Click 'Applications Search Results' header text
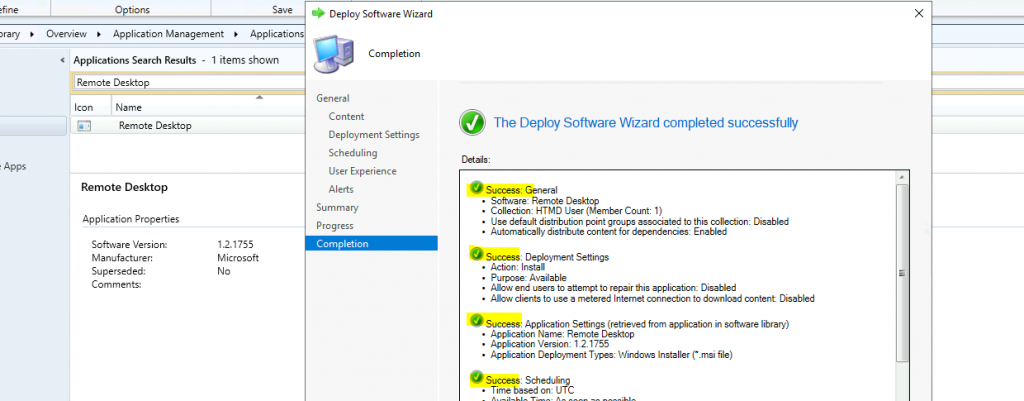Image resolution: width=1024 pixels, height=401 pixels. [135, 60]
